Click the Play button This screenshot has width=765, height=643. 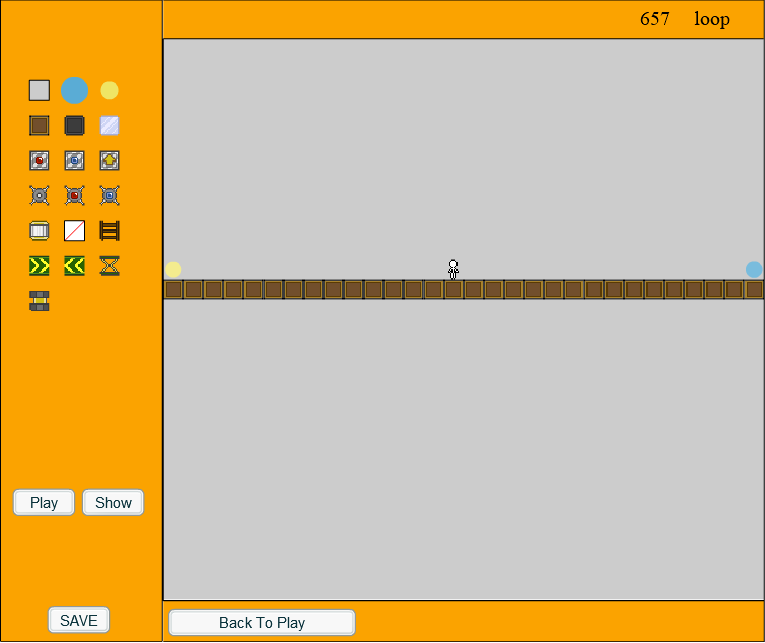[x=44, y=502]
